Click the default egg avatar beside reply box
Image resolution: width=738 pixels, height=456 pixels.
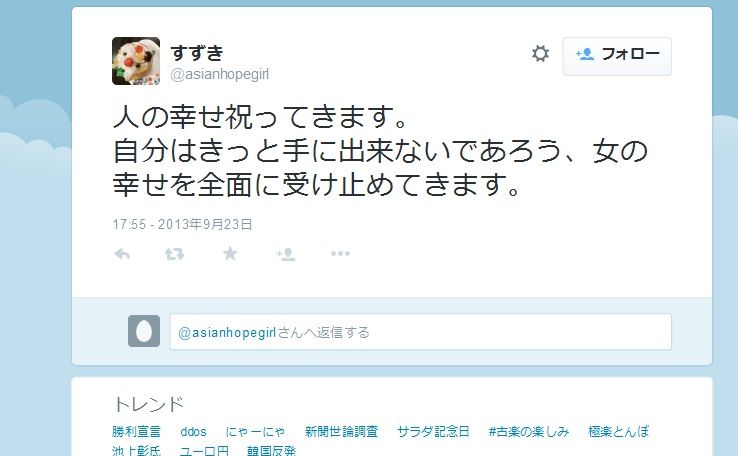pyautogui.click(x=144, y=331)
